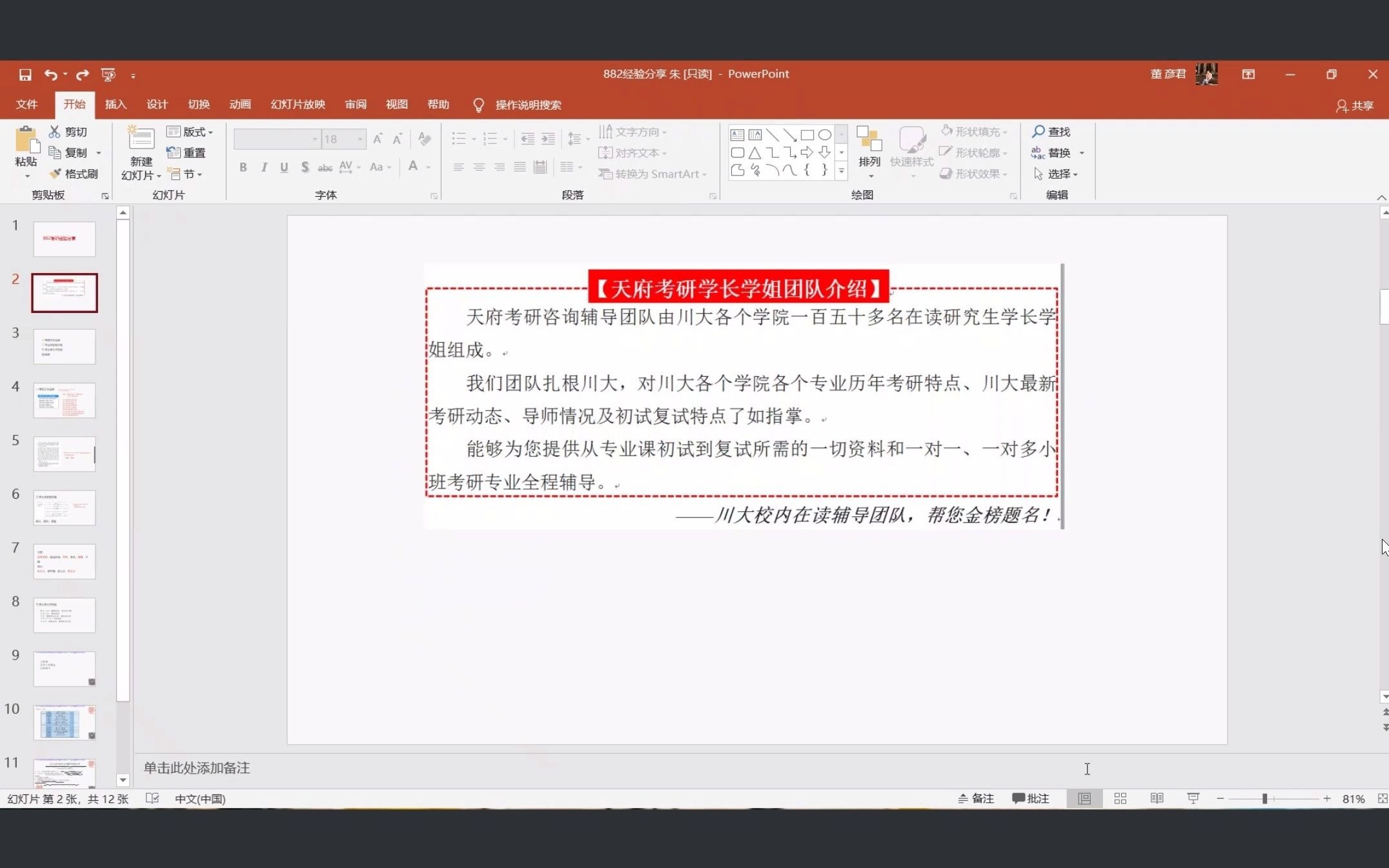Image resolution: width=1389 pixels, height=868 pixels.
Task: Start Slide Show icon in status bar
Action: pos(1193,799)
